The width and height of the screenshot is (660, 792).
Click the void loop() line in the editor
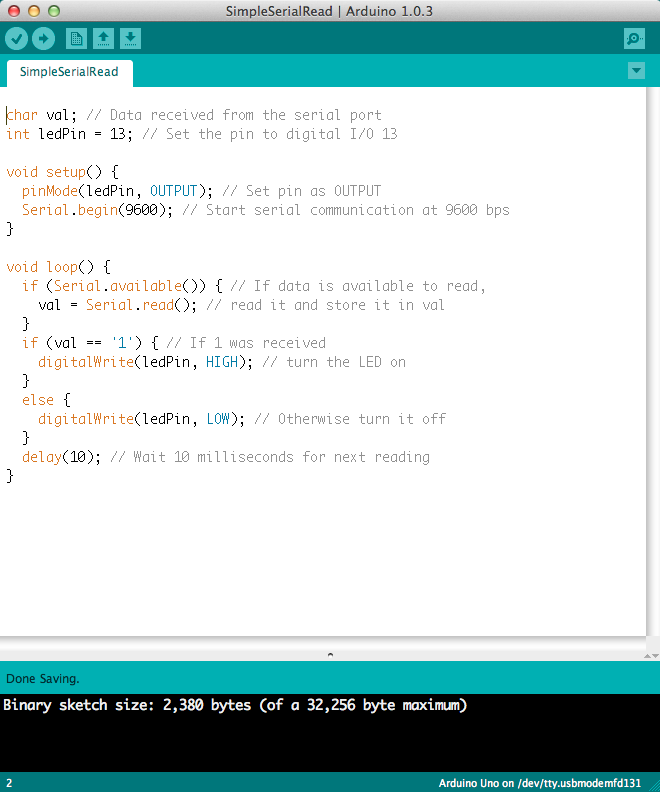tap(58, 267)
